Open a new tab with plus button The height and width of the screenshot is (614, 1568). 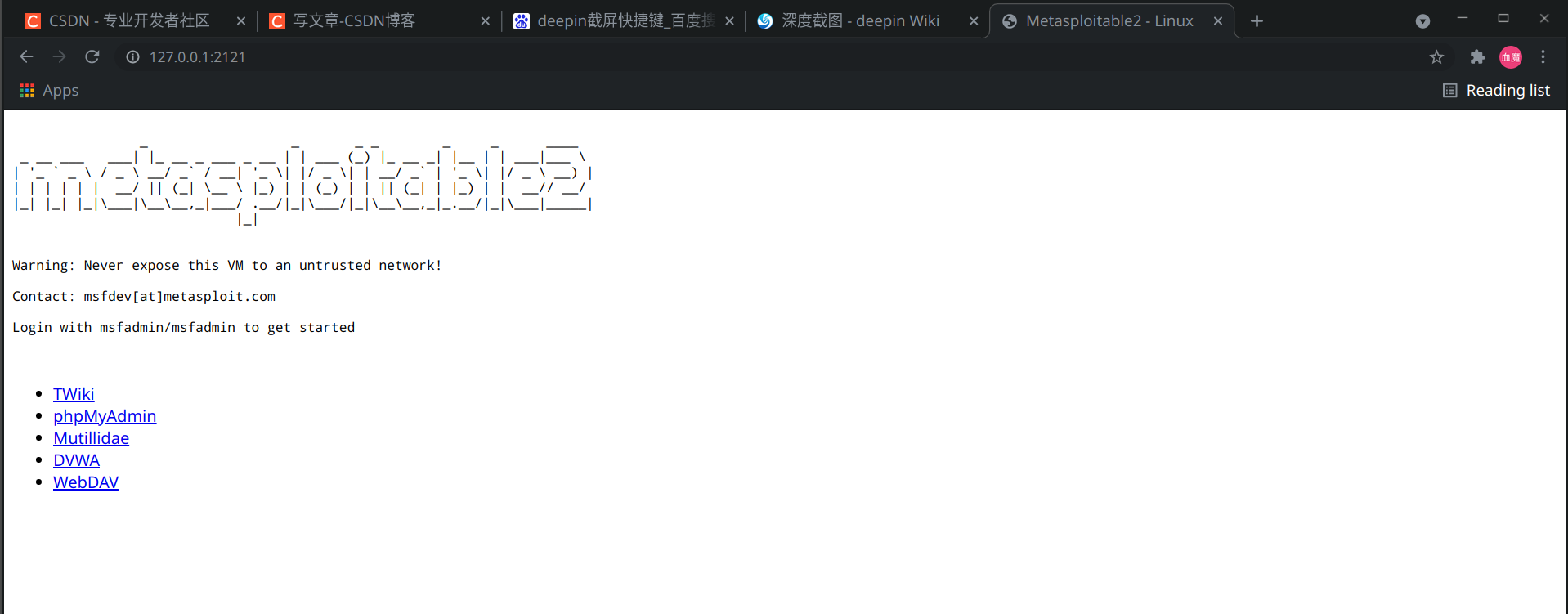point(1257,20)
